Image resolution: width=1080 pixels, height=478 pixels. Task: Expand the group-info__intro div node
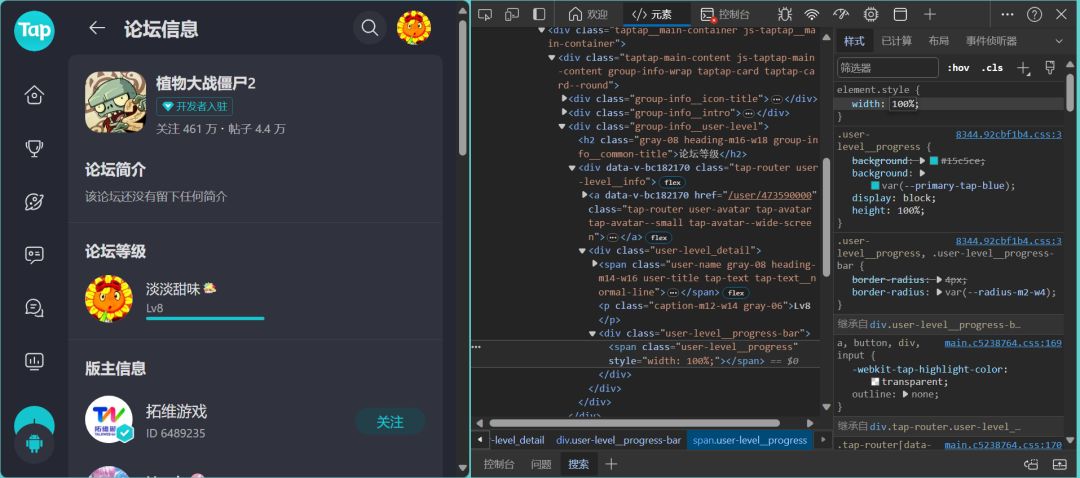coord(565,113)
